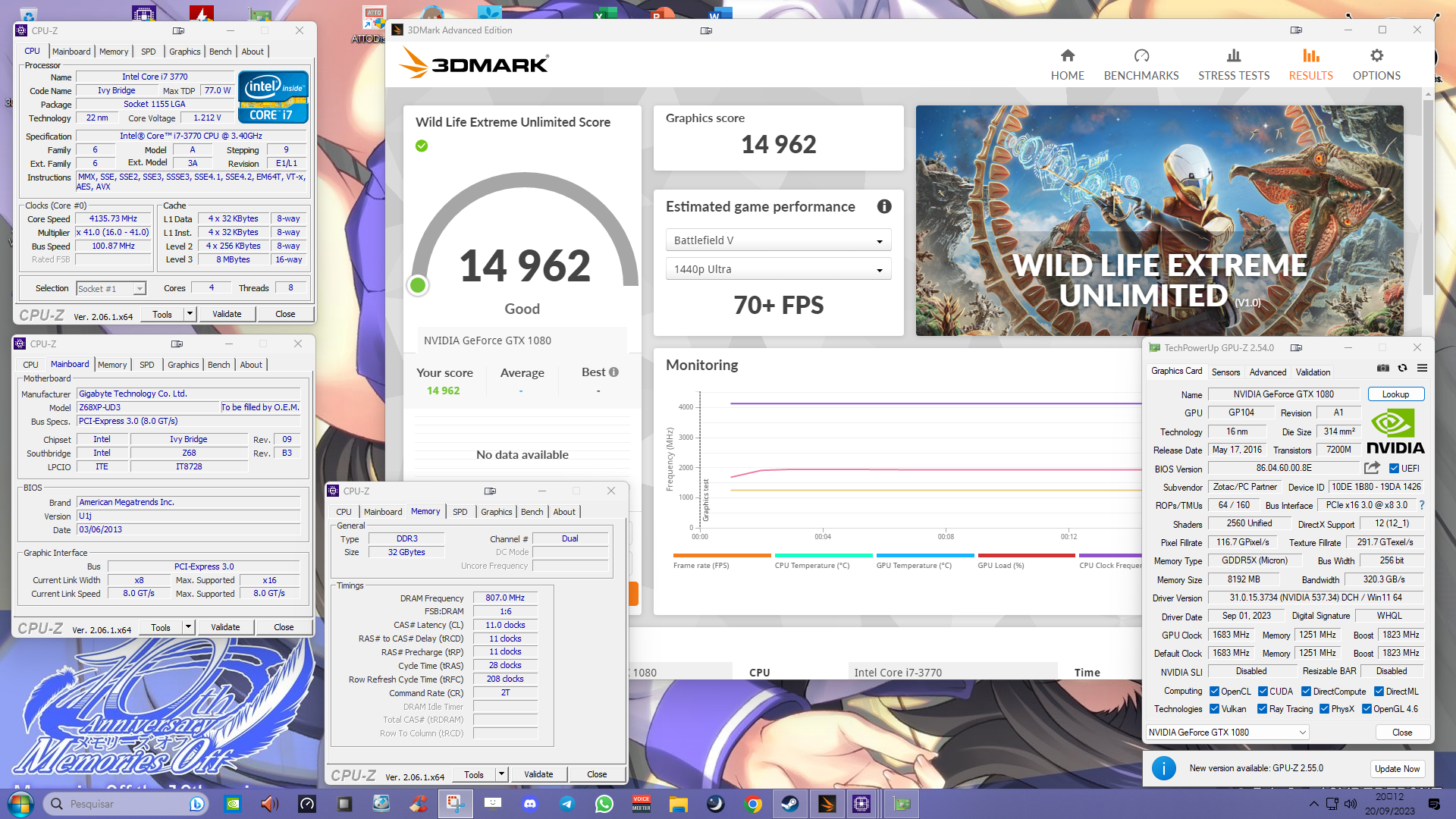Switch to Advanced tab in GPU-Z
Image resolution: width=1456 pixels, height=819 pixels.
click(1268, 372)
